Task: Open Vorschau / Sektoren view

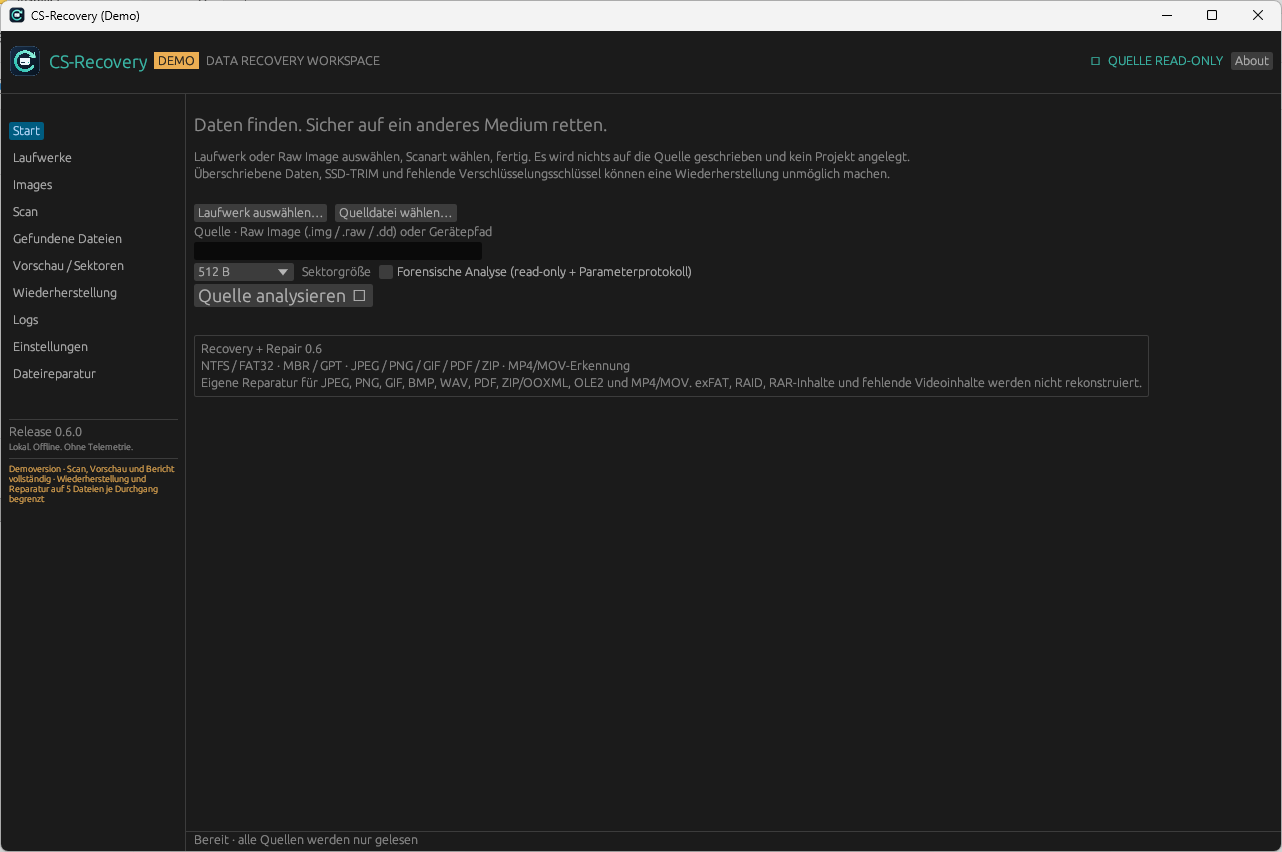Action: pos(68,266)
